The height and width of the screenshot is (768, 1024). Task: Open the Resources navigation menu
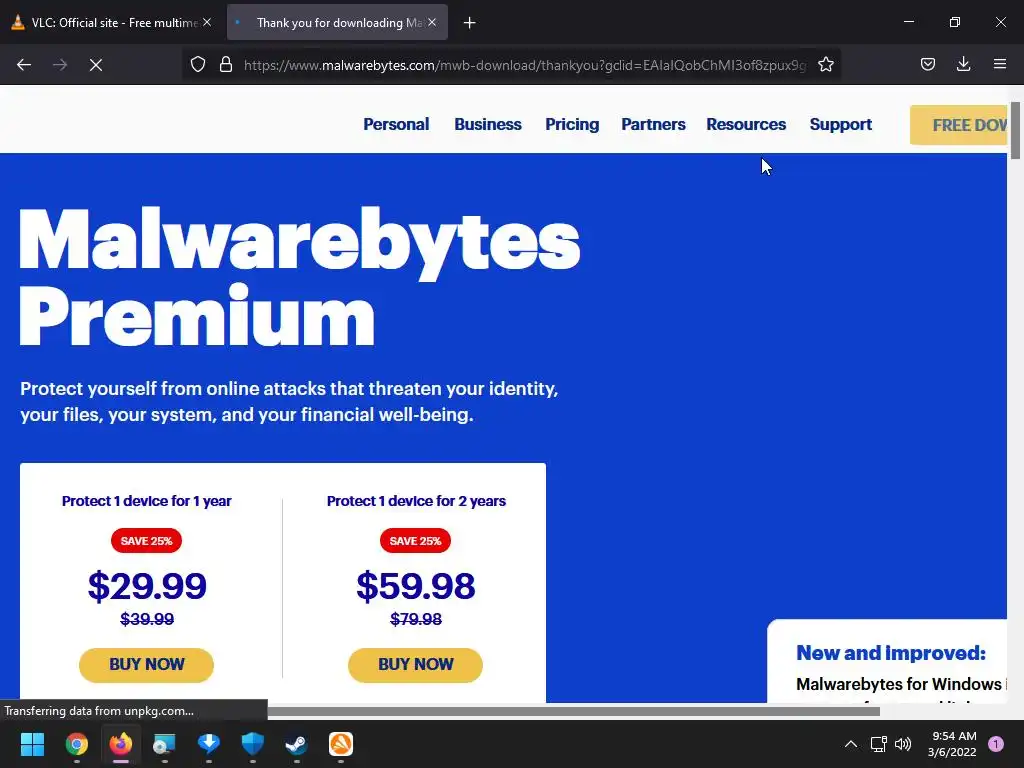(746, 124)
